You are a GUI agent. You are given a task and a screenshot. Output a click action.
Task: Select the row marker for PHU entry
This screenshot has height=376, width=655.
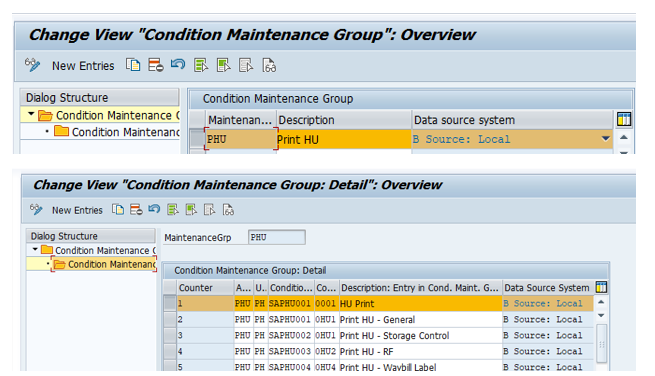(x=197, y=139)
